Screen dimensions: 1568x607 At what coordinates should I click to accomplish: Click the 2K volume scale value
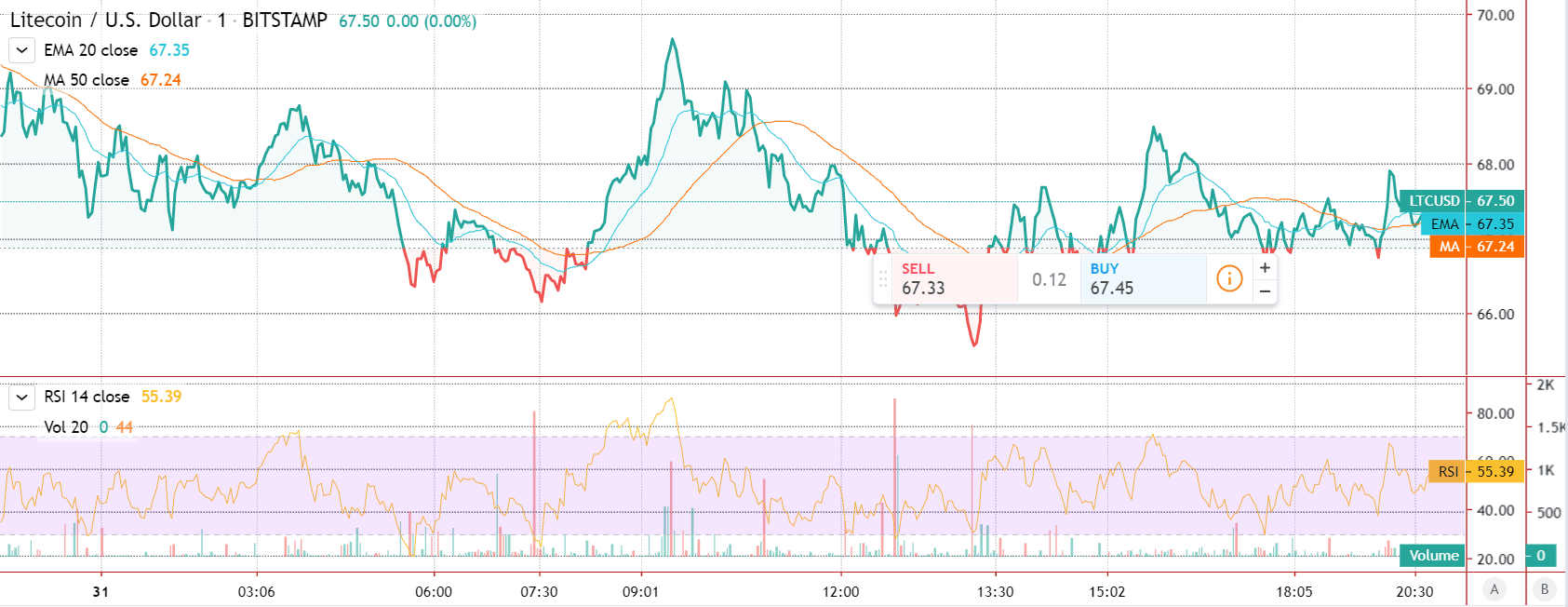pyautogui.click(x=1545, y=384)
